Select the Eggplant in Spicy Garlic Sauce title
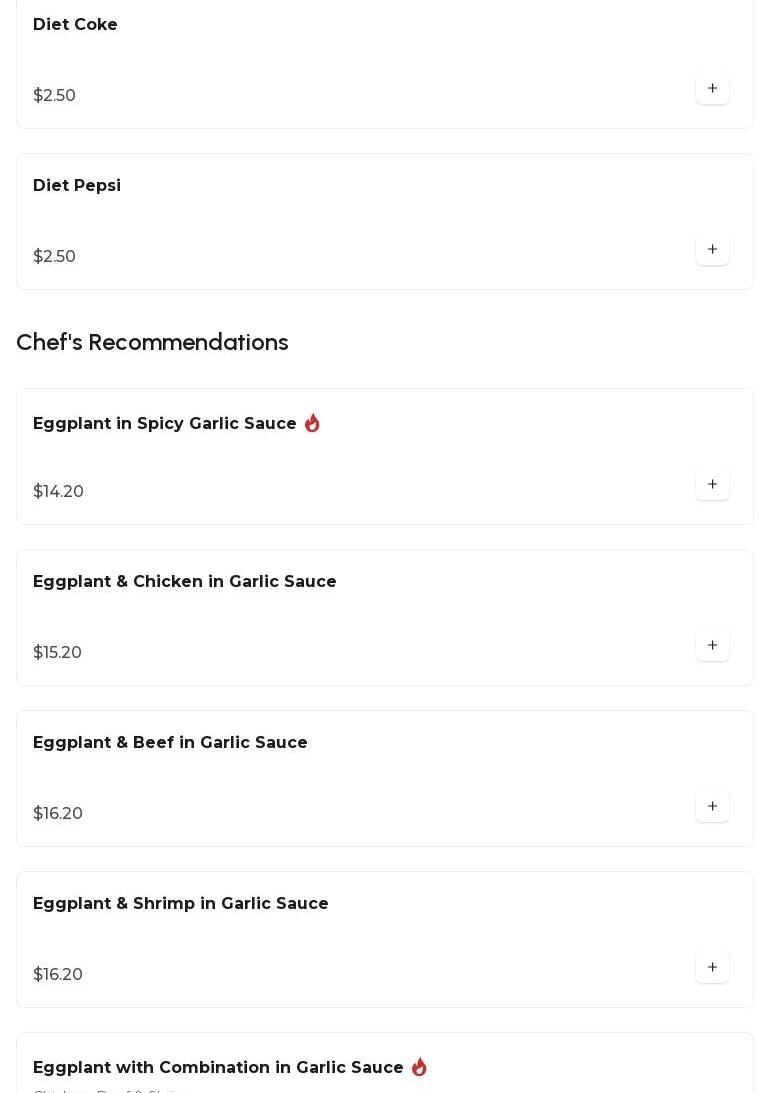770x1093 pixels. [x=165, y=424]
